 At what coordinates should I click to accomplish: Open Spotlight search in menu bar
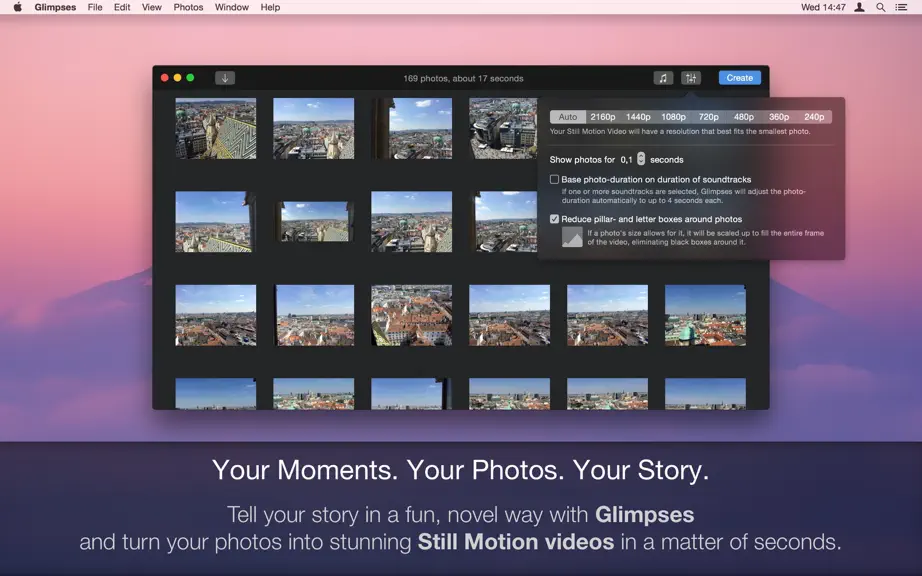[x=880, y=7]
